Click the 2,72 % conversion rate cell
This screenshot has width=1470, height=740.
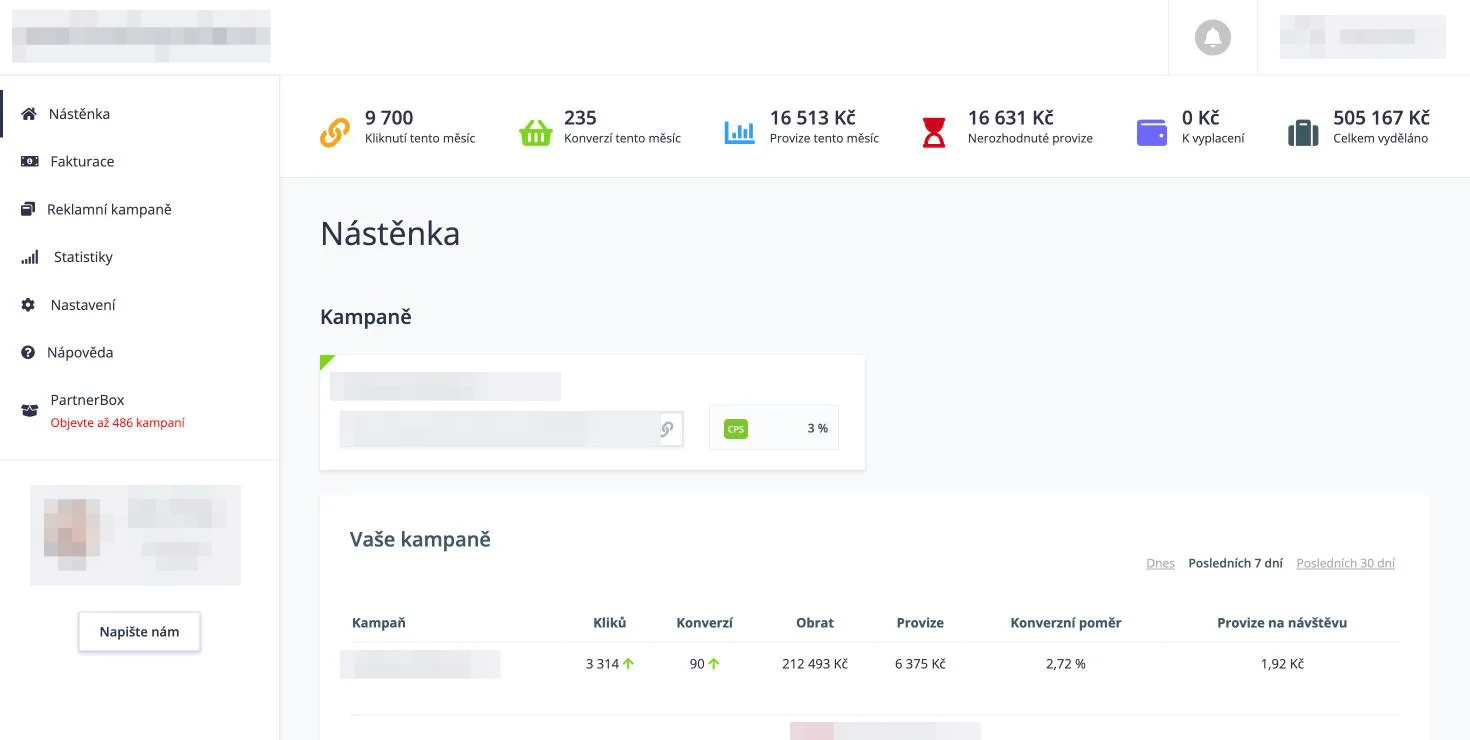click(x=1066, y=664)
